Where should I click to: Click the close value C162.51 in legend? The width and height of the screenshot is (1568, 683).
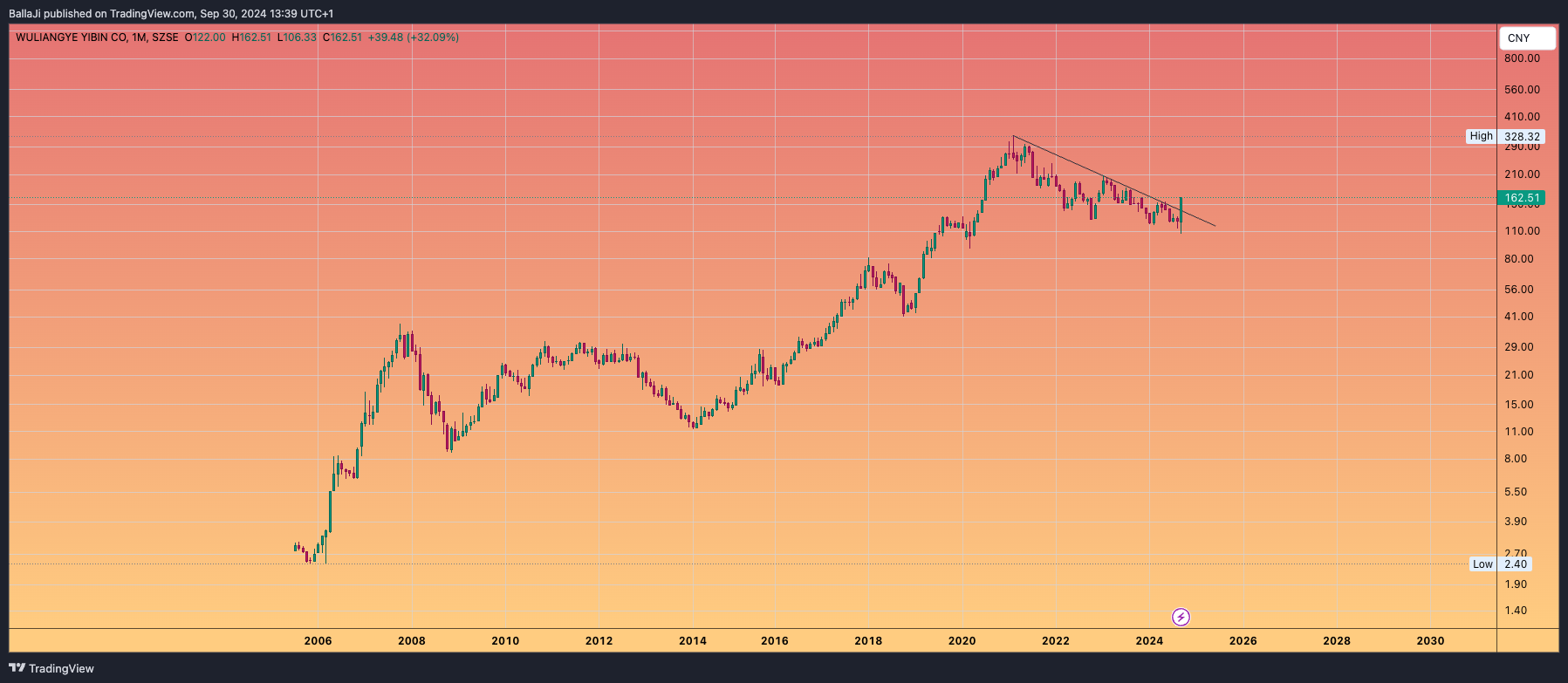click(342, 38)
